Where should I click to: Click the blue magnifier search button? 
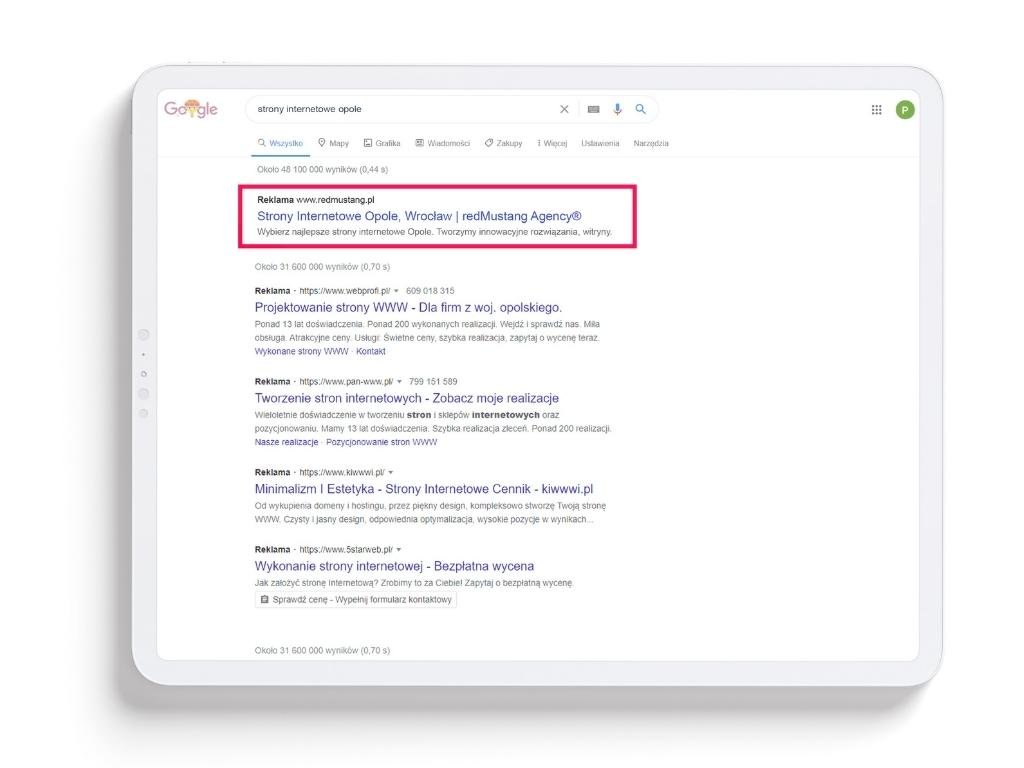pos(641,109)
